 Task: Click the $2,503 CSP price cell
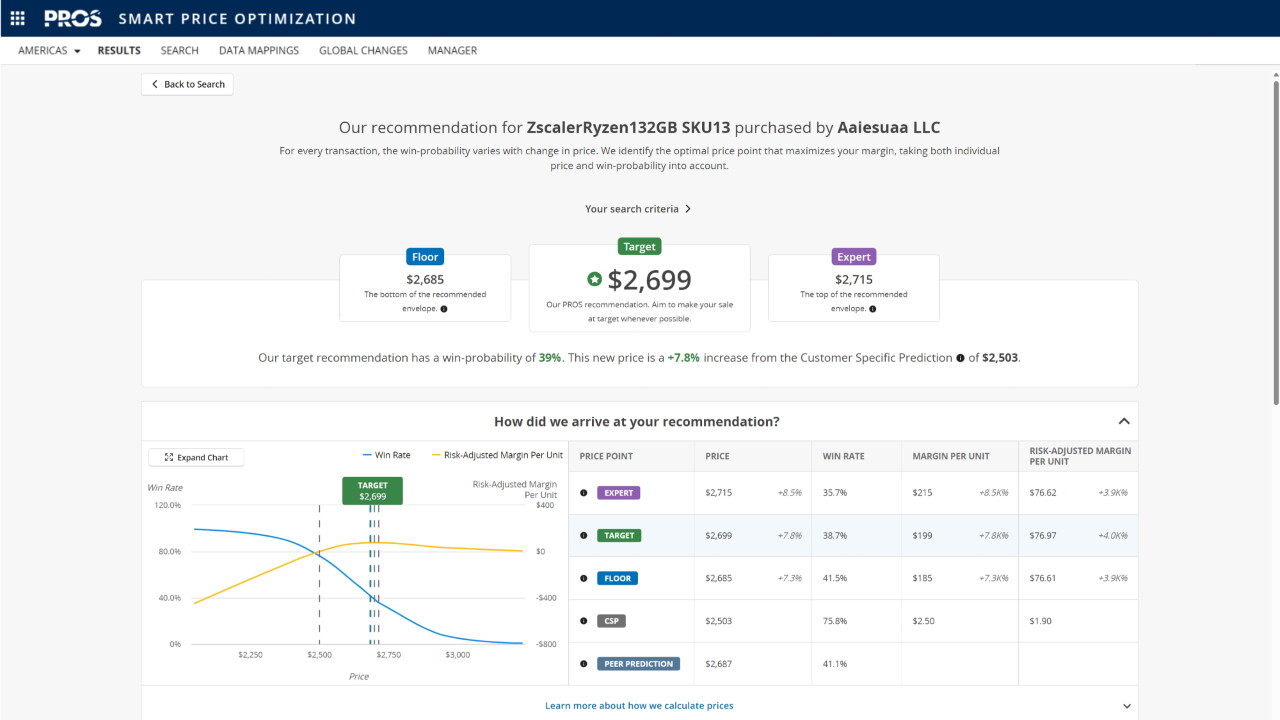click(719, 621)
